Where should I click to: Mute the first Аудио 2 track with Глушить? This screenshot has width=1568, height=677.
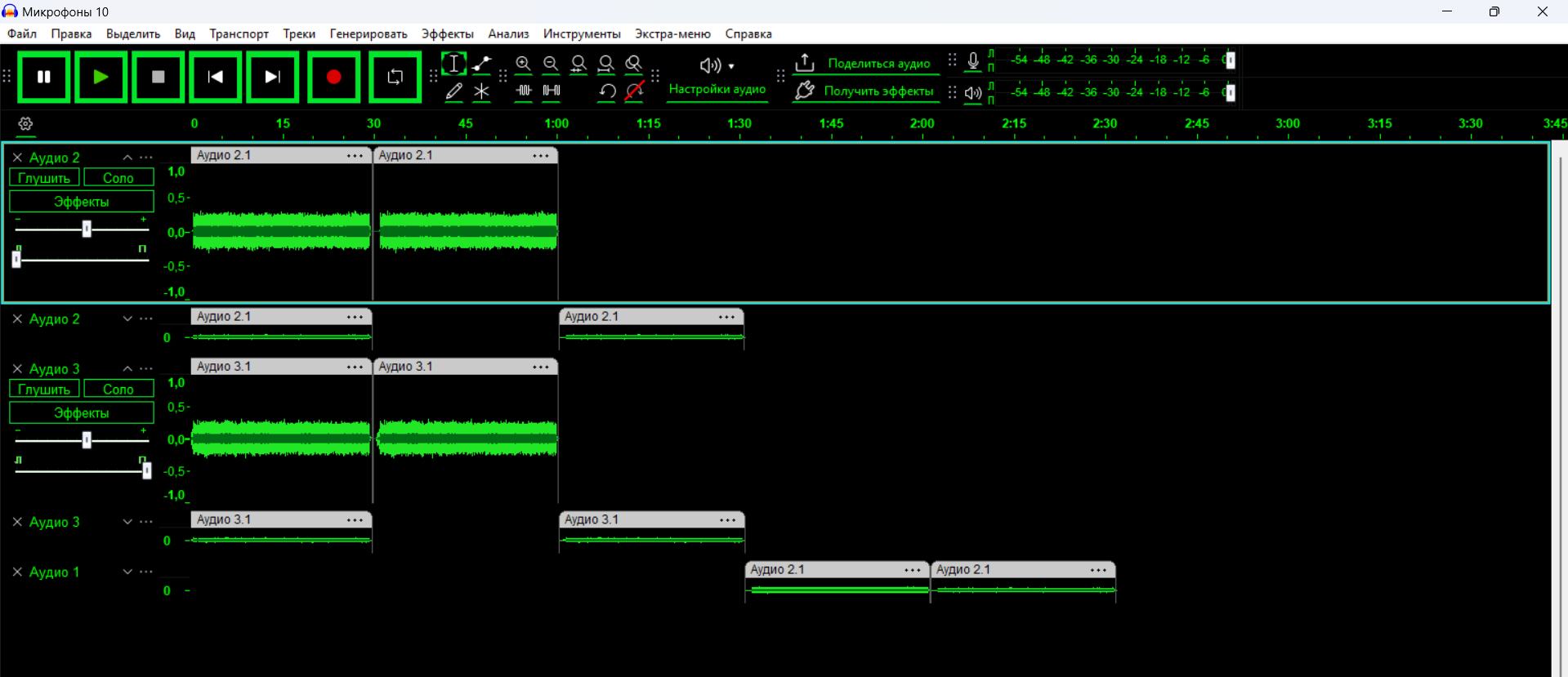pyautogui.click(x=44, y=178)
